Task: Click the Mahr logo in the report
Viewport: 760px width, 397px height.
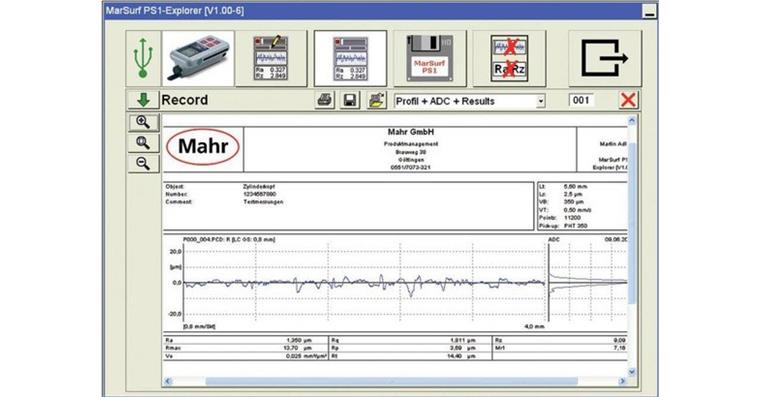Action: 203,146
